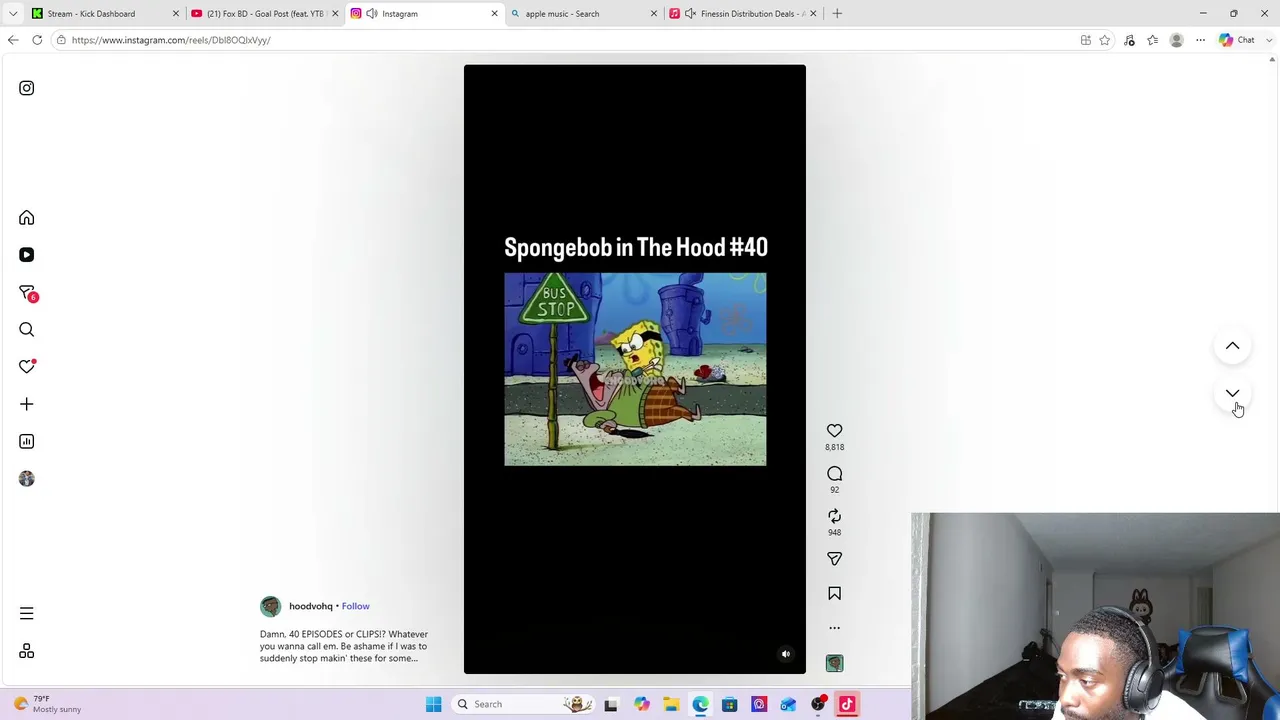Open the app available icon in address bar
Image resolution: width=1280 pixels, height=720 pixels.
pyautogui.click(x=1085, y=40)
